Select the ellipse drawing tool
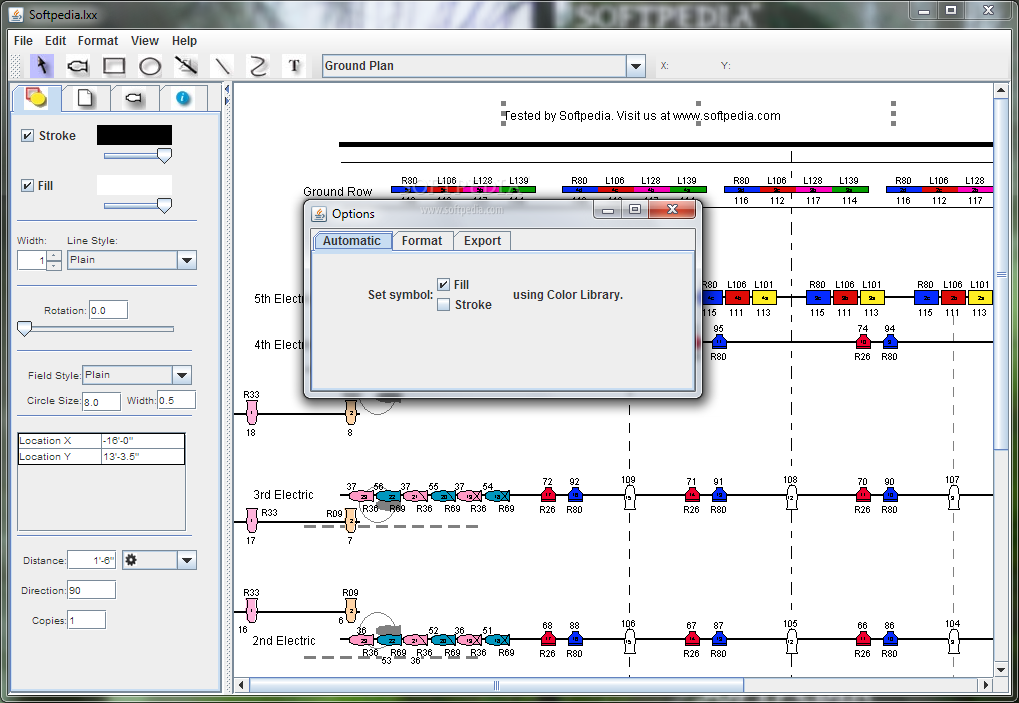The height and width of the screenshot is (703, 1019). pos(150,66)
